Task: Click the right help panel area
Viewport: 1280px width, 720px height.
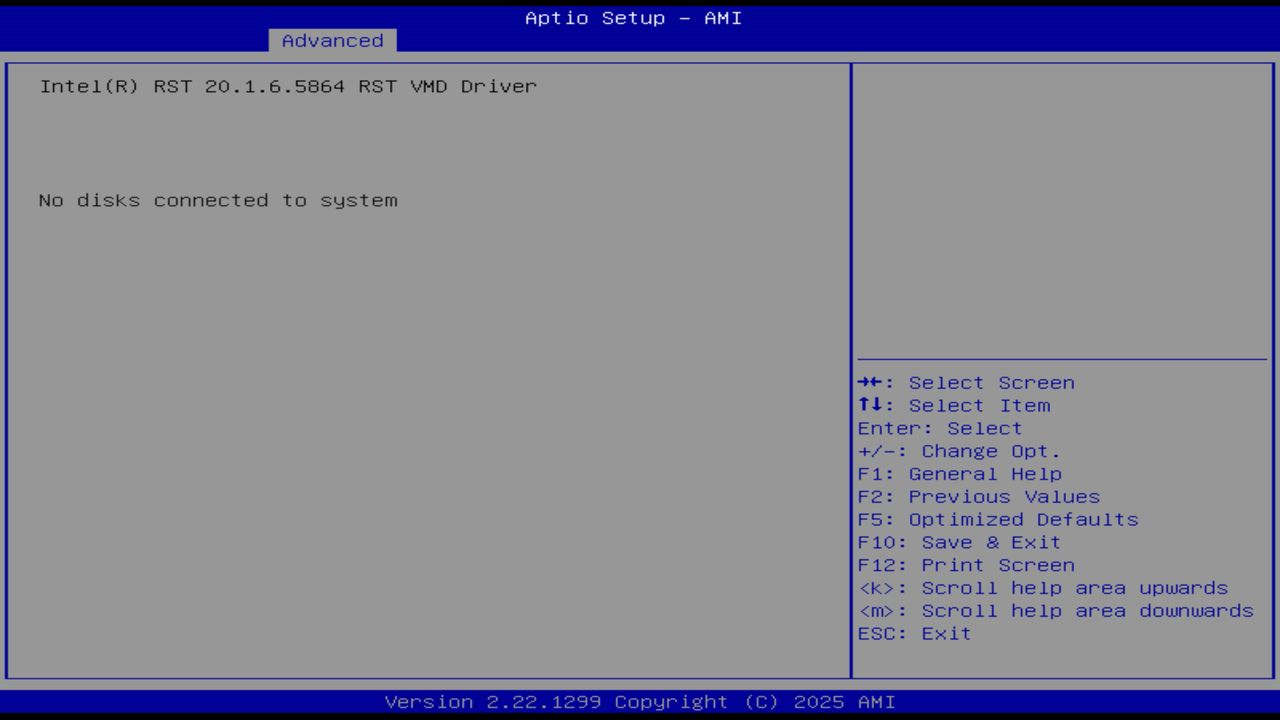Action: point(1062,200)
